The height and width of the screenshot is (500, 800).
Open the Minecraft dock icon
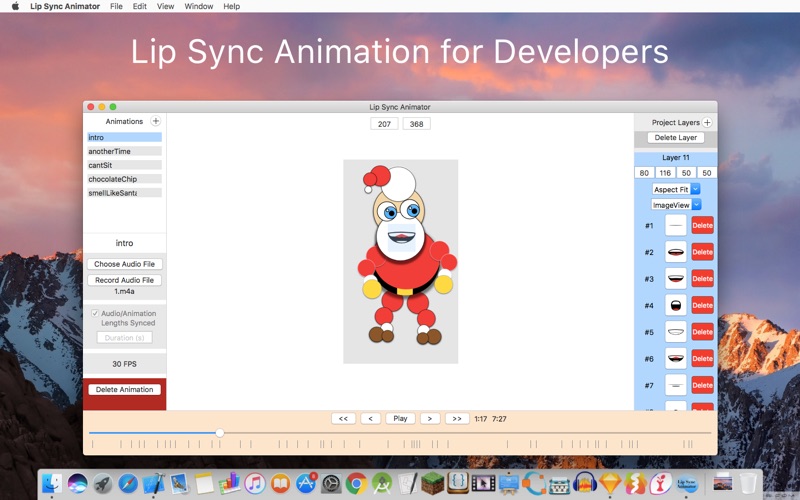pos(432,483)
